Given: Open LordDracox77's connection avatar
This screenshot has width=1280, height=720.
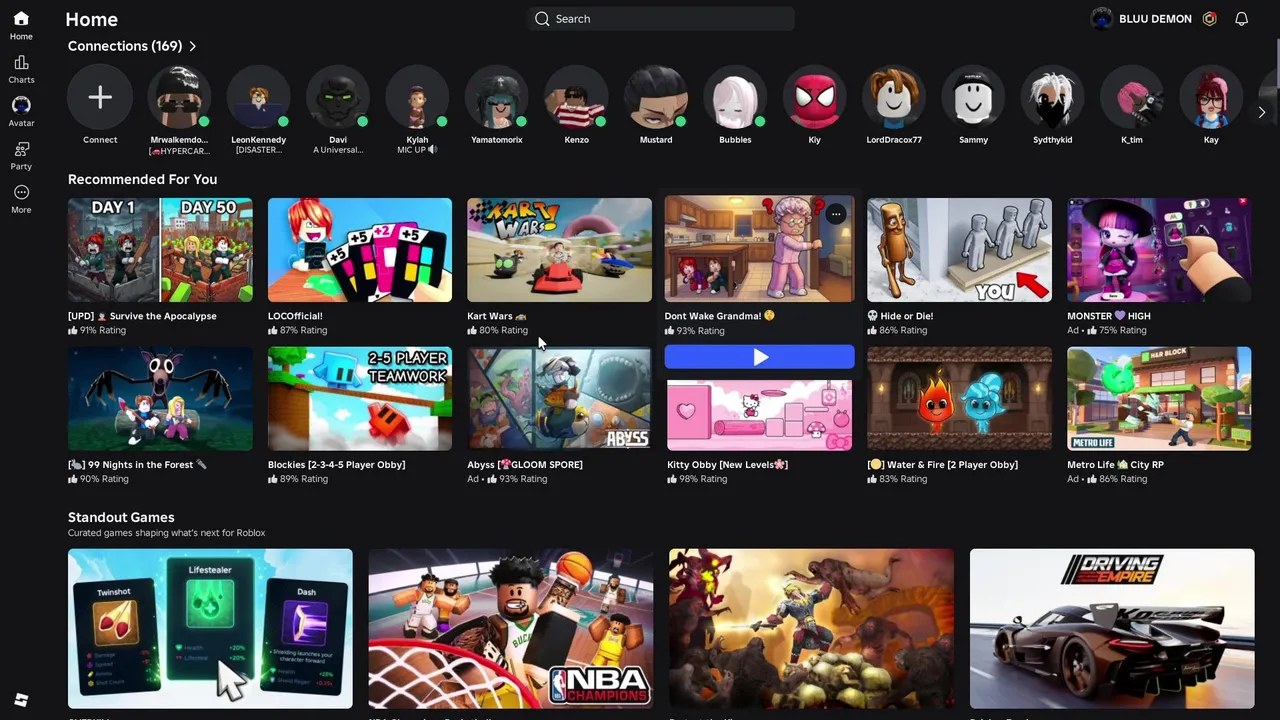Looking at the screenshot, I should tap(894, 97).
